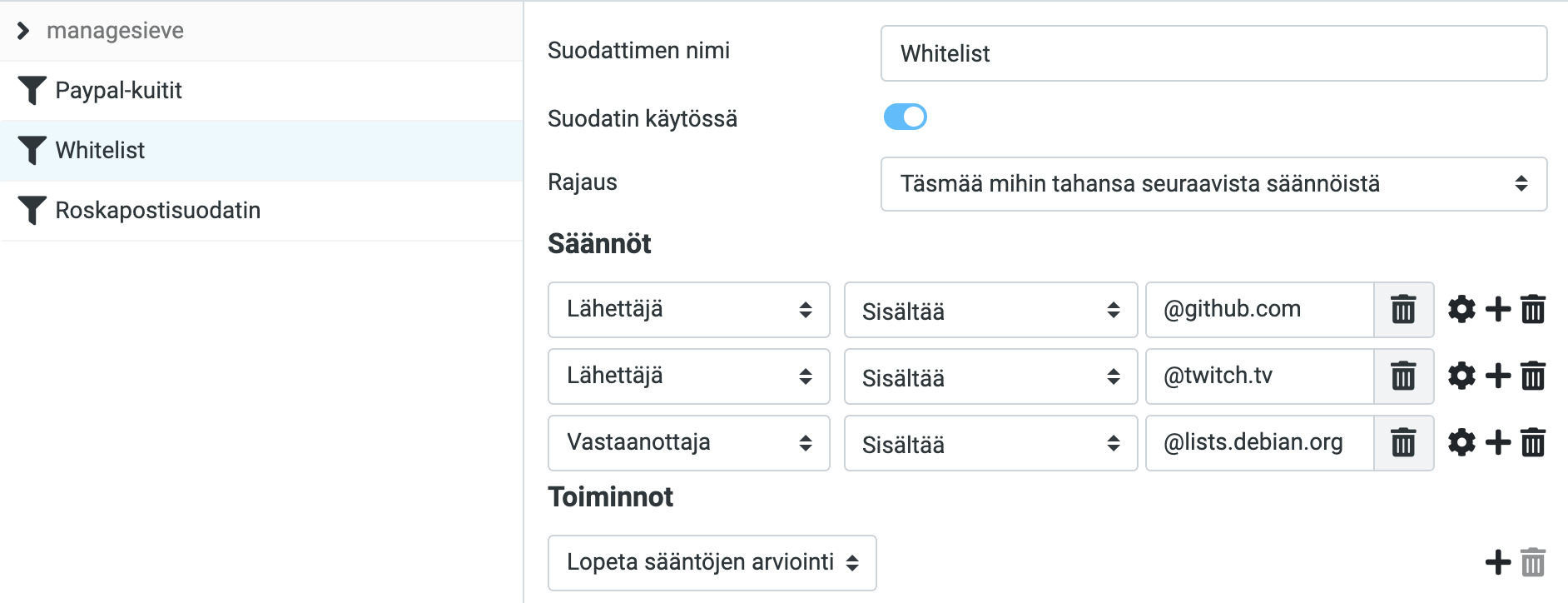The height and width of the screenshot is (603, 1568).
Task: Open the Vastaanottaja header dropdown
Action: tap(689, 443)
